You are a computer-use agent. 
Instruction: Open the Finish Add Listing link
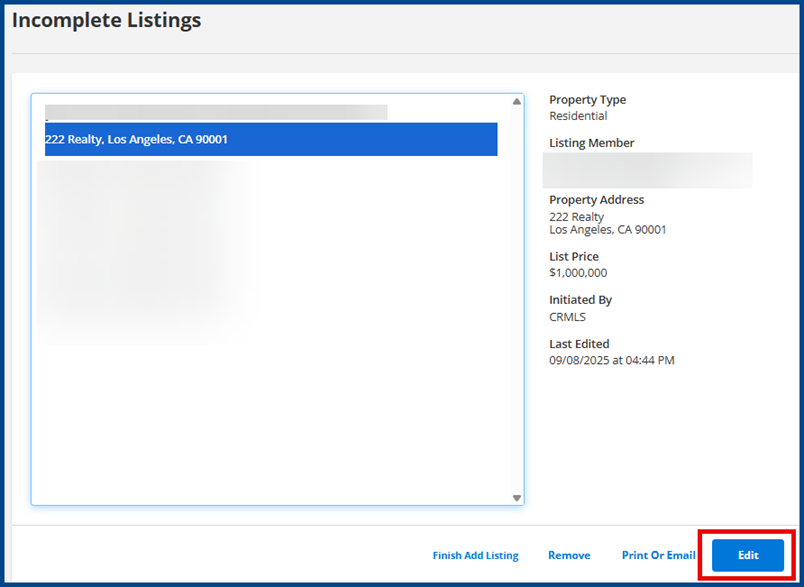475,555
